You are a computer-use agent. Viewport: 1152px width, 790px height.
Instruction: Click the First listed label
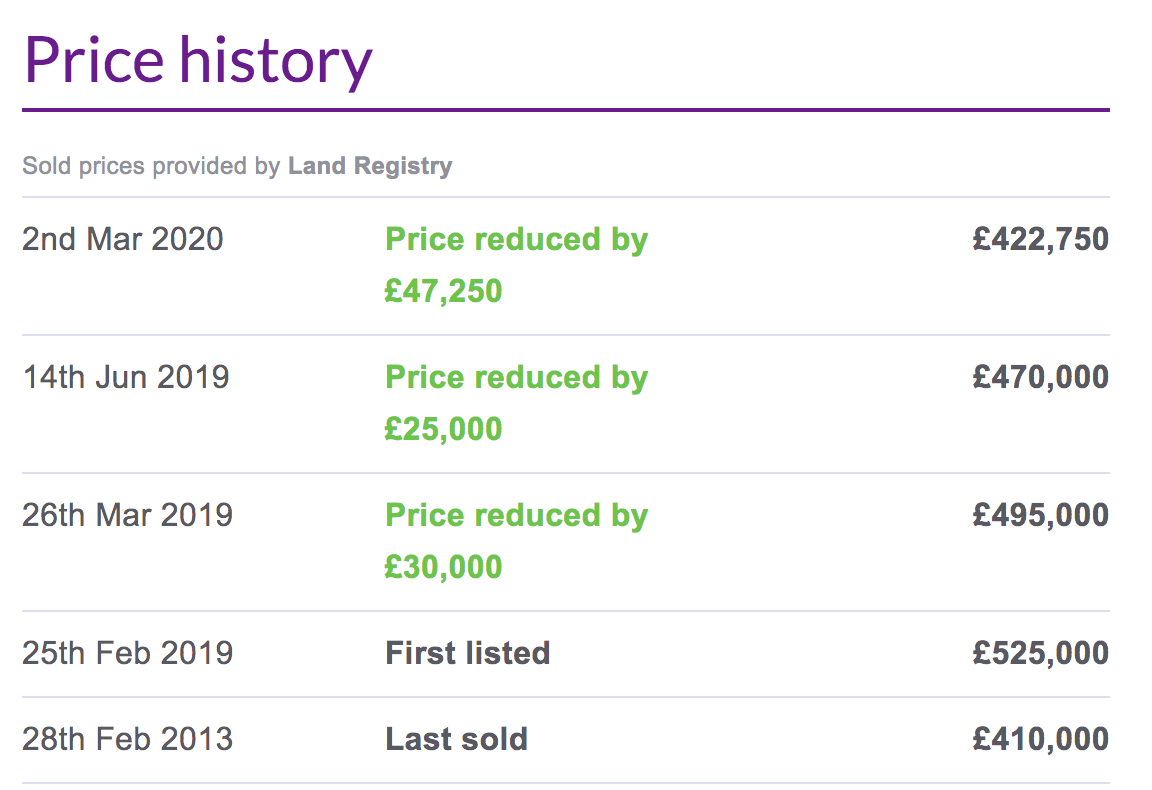(x=468, y=654)
